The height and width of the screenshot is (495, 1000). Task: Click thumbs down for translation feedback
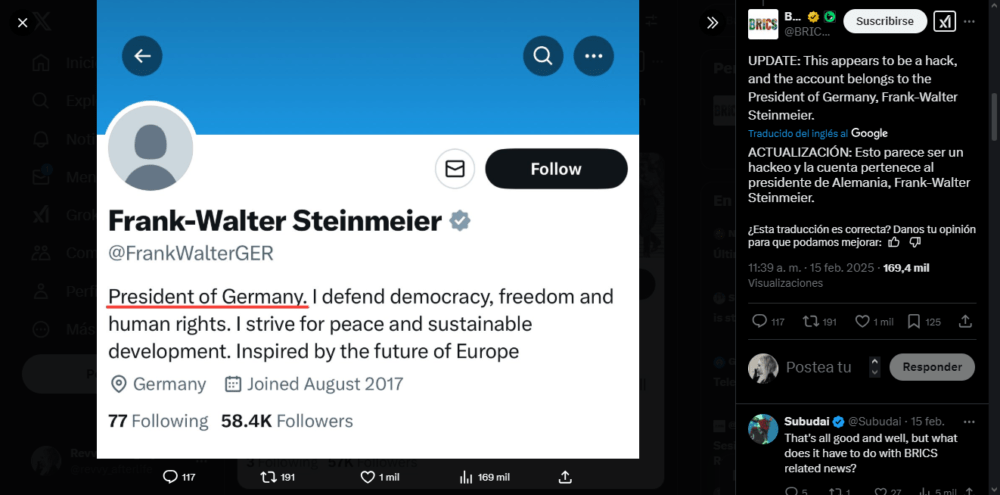915,242
